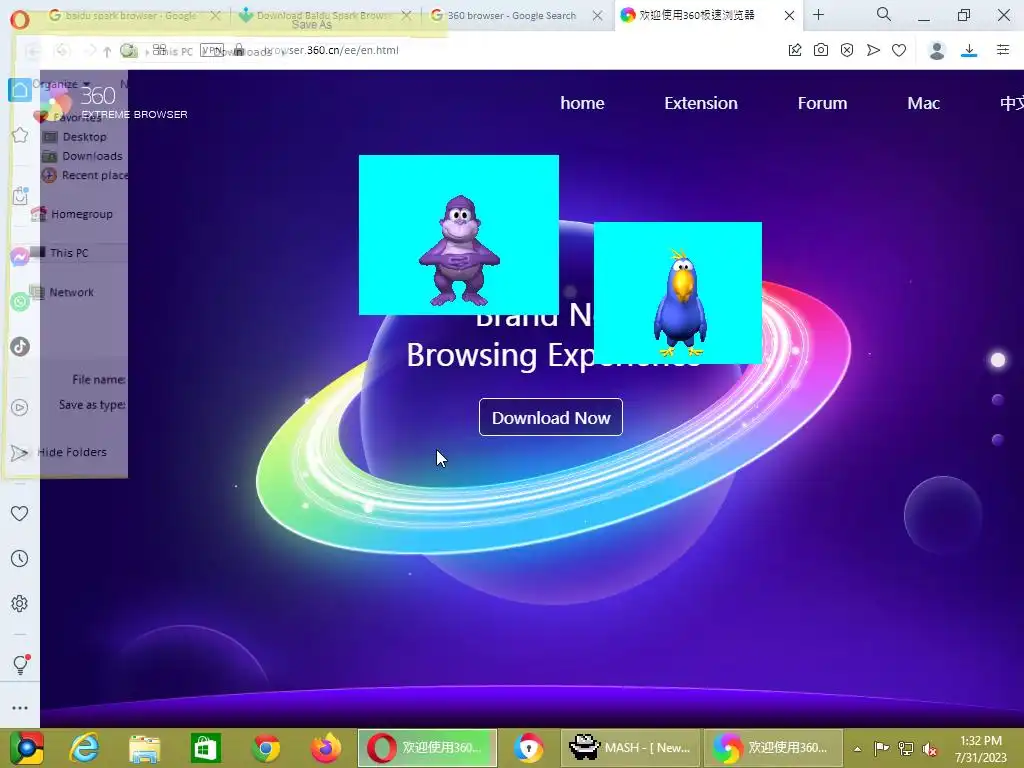
Task: Open the Forum menu item
Action: coord(822,103)
